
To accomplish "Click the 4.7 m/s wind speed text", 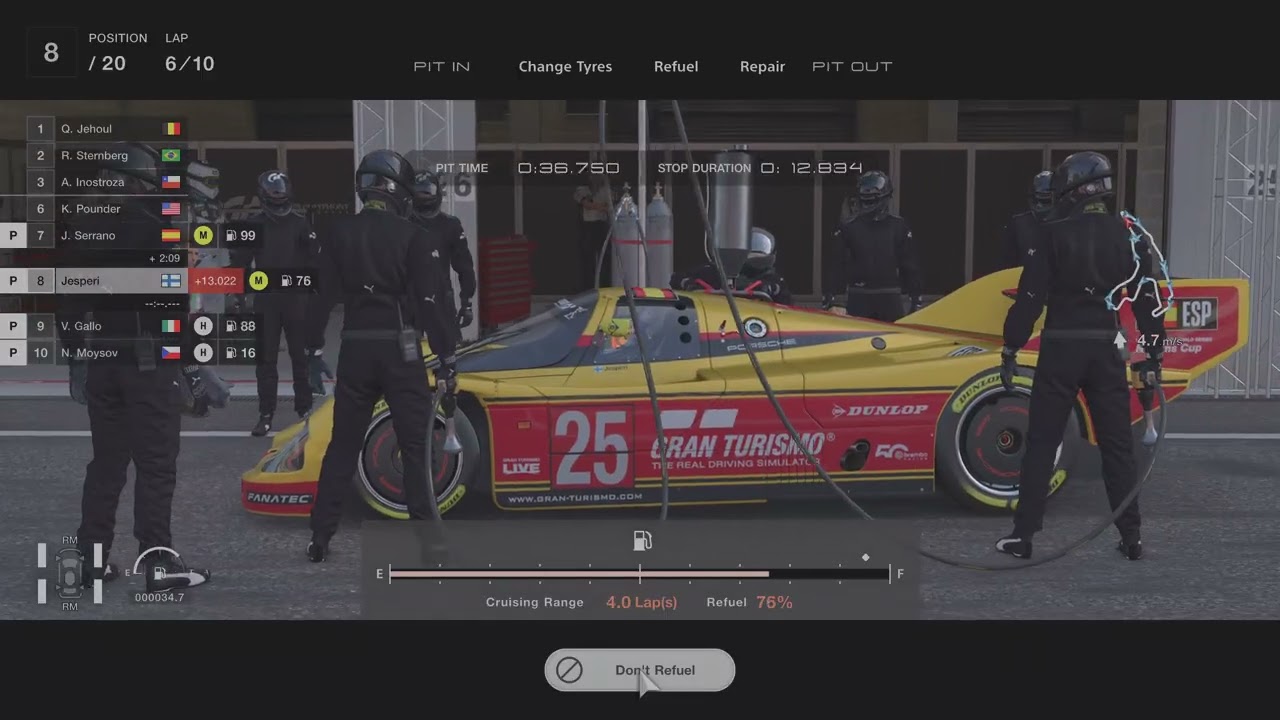I will pos(1159,341).
